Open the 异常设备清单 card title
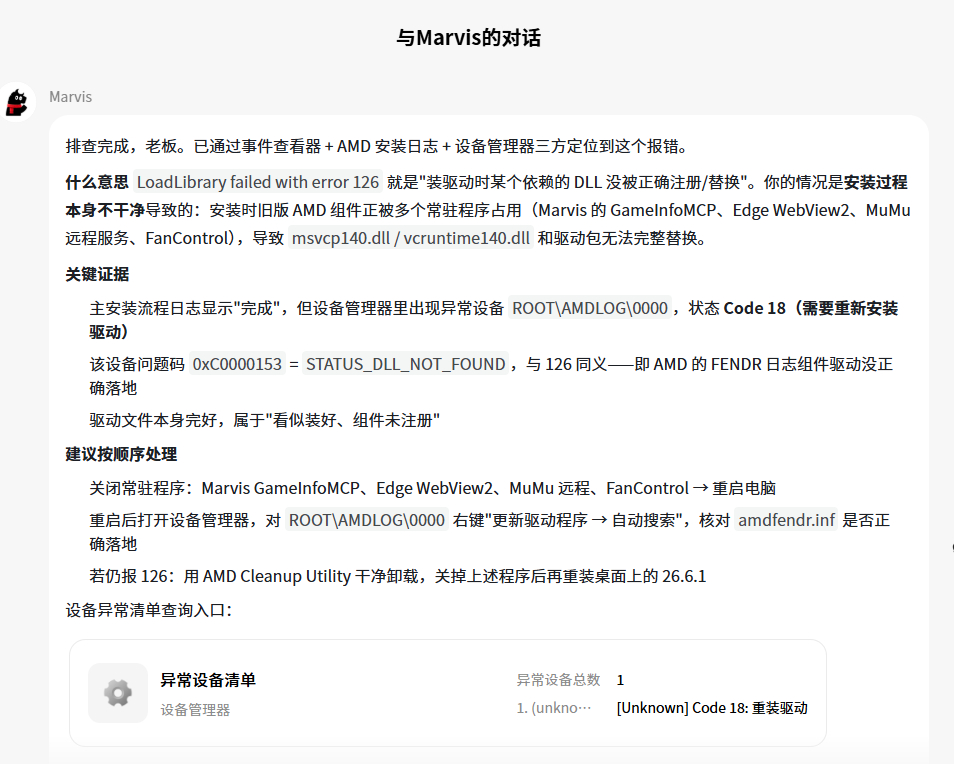Screen dimensions: 954x764 point(208,680)
